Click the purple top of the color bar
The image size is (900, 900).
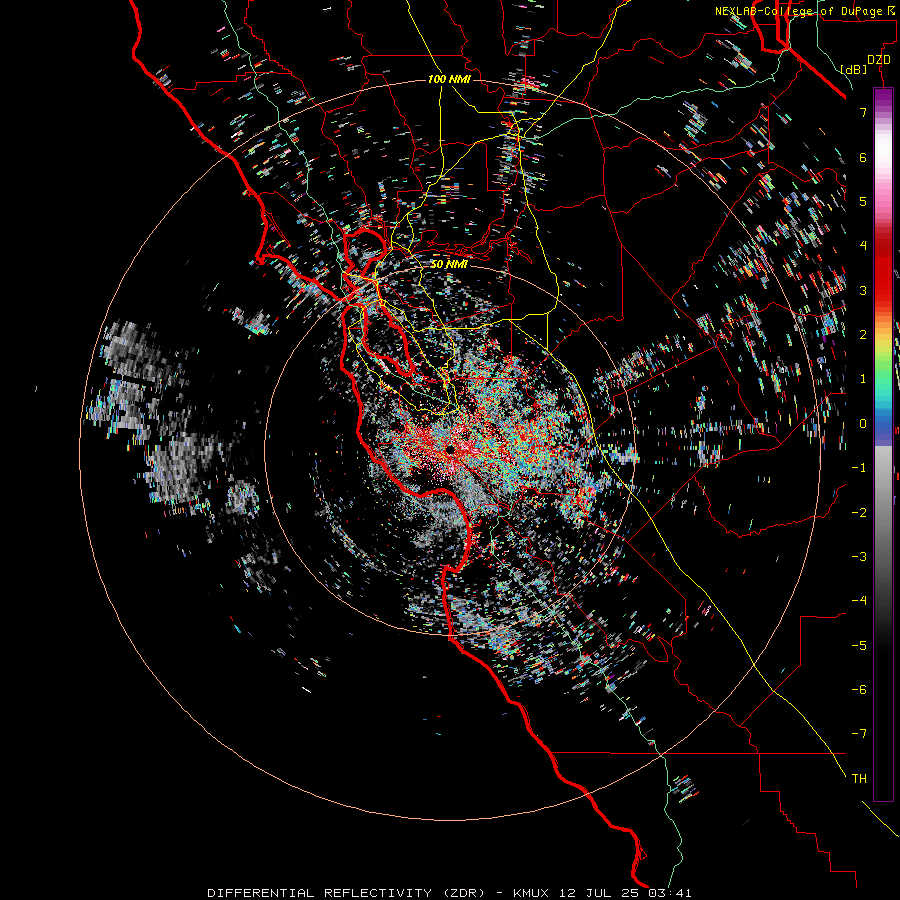point(883,98)
